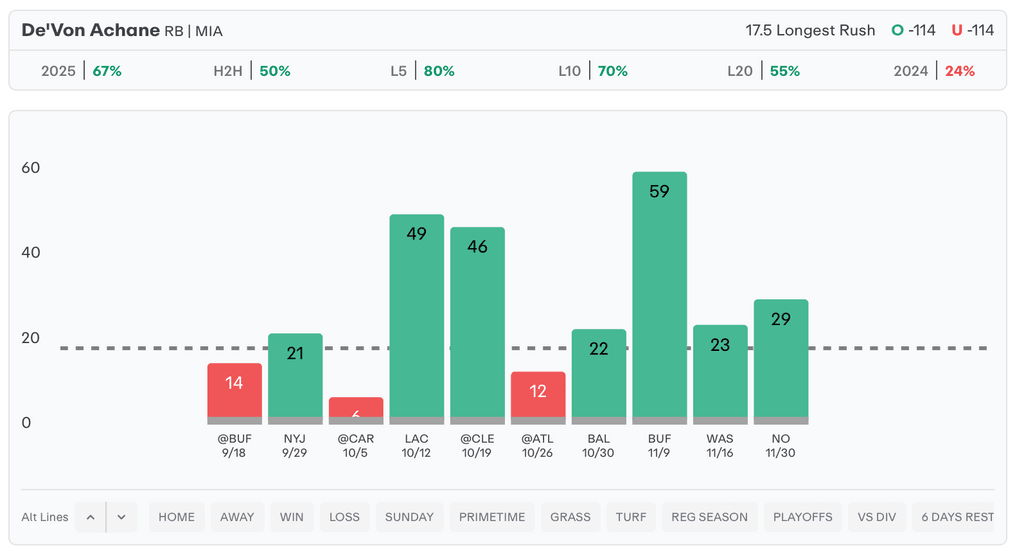Viewport: 1024px width, 559px height.
Task: Filter by GRASS surface
Action: coord(570,517)
